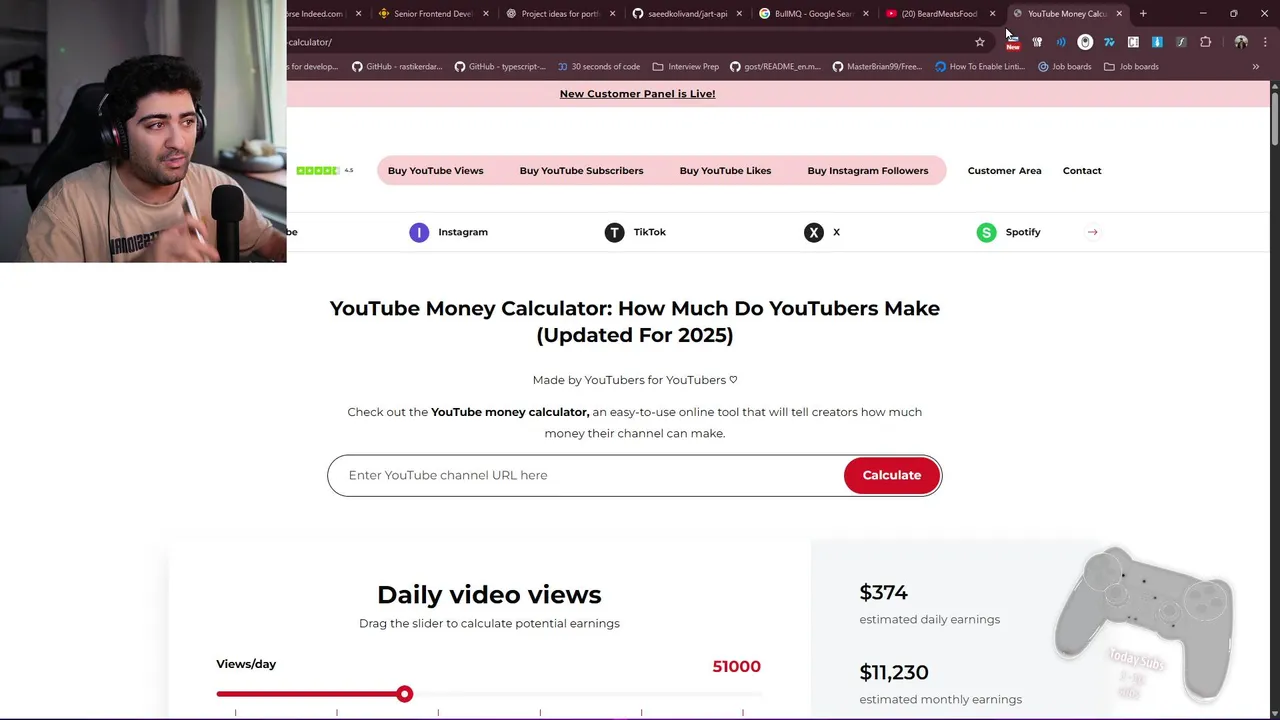
Task: Switch to the saeedkolivand/jart-api tab
Action: (687, 14)
